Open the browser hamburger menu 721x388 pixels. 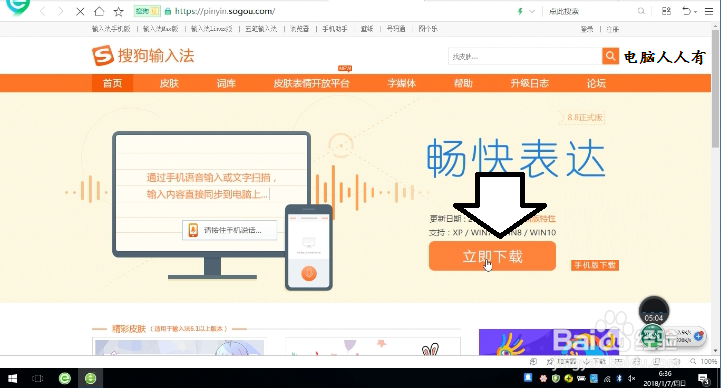[x=709, y=11]
